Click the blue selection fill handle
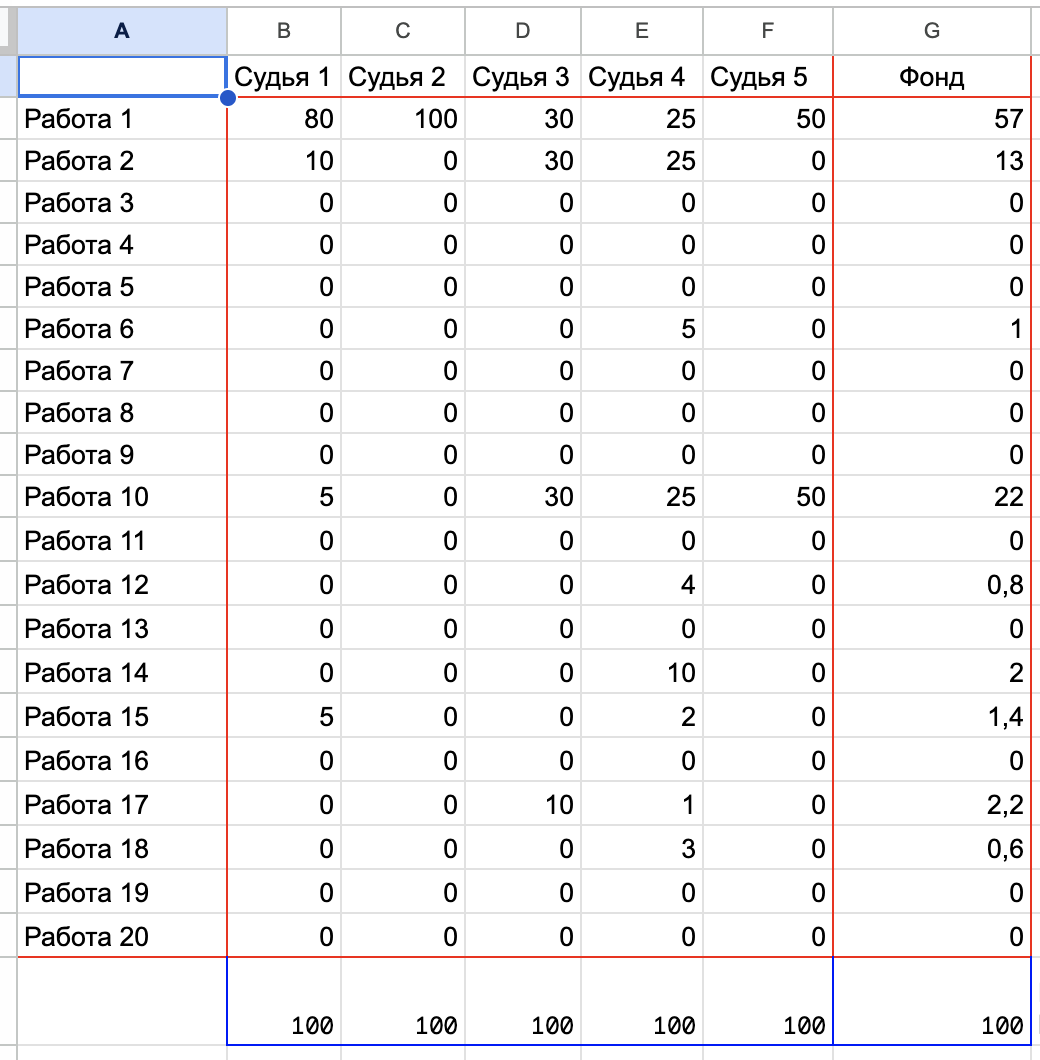Screen dimensions: 1040x1060 [228, 98]
